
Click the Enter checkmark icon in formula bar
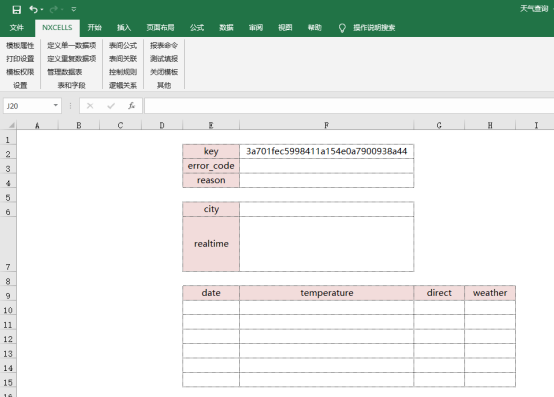click(x=111, y=106)
